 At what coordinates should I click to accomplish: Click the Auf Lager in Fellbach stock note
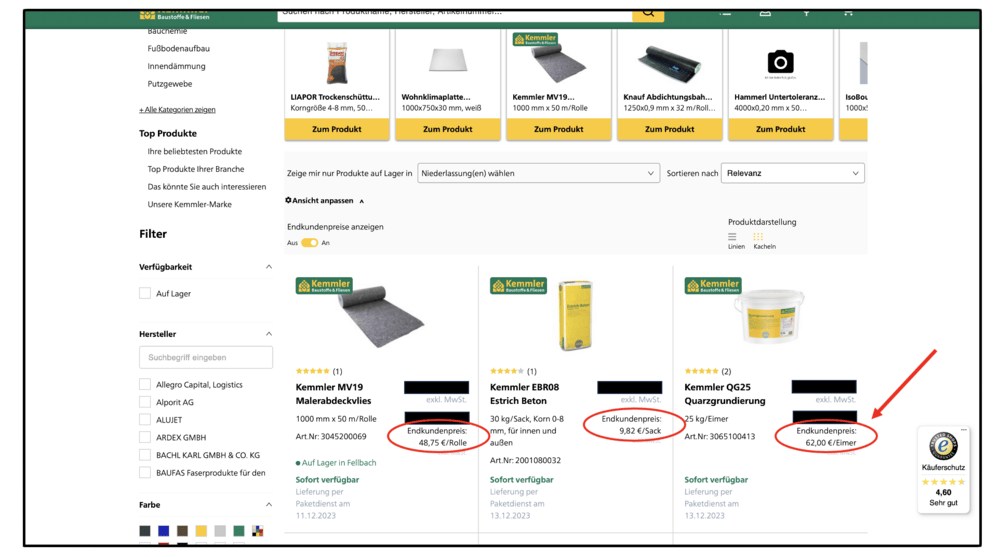[336, 463]
